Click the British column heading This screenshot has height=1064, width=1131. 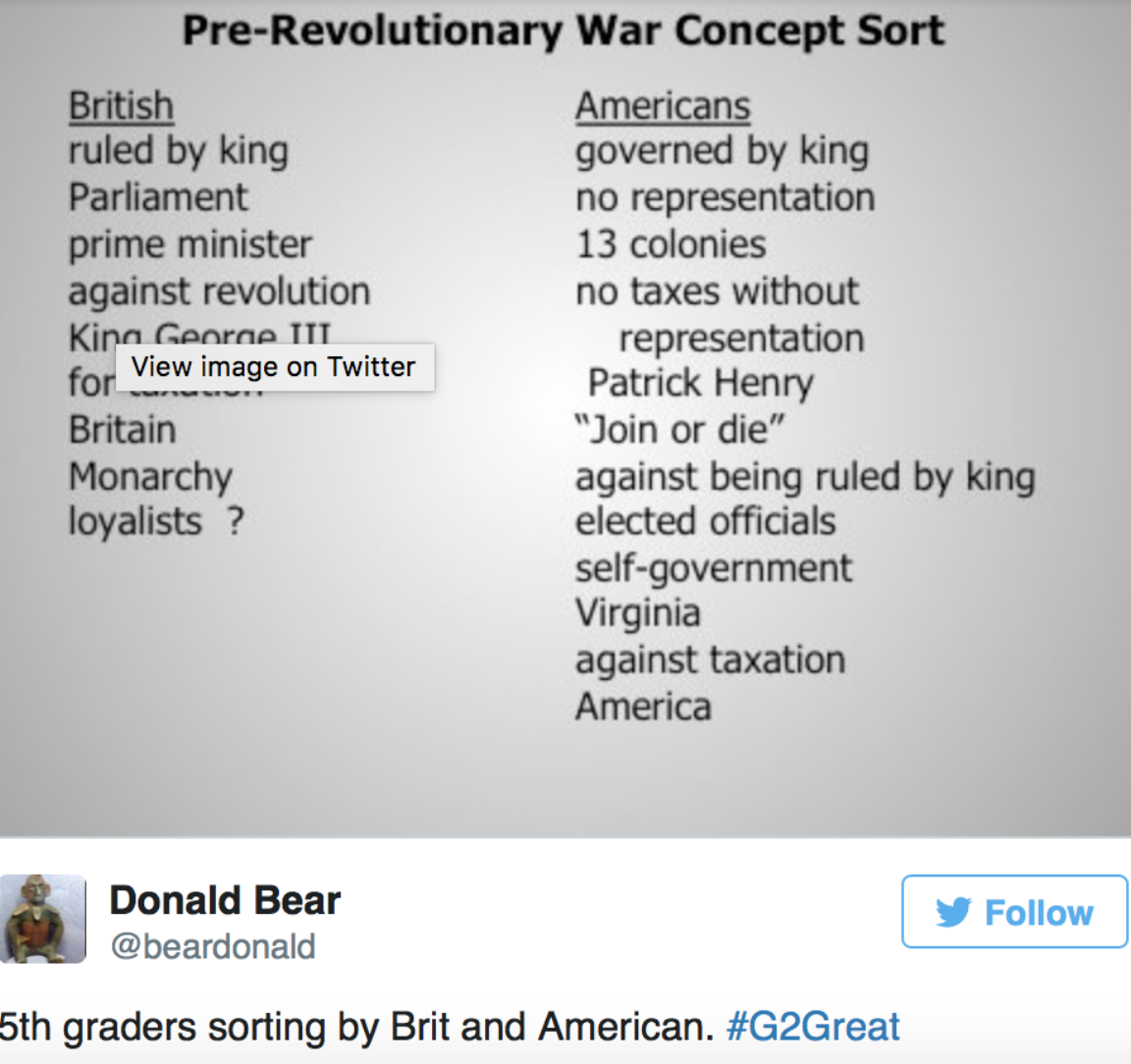click(121, 107)
